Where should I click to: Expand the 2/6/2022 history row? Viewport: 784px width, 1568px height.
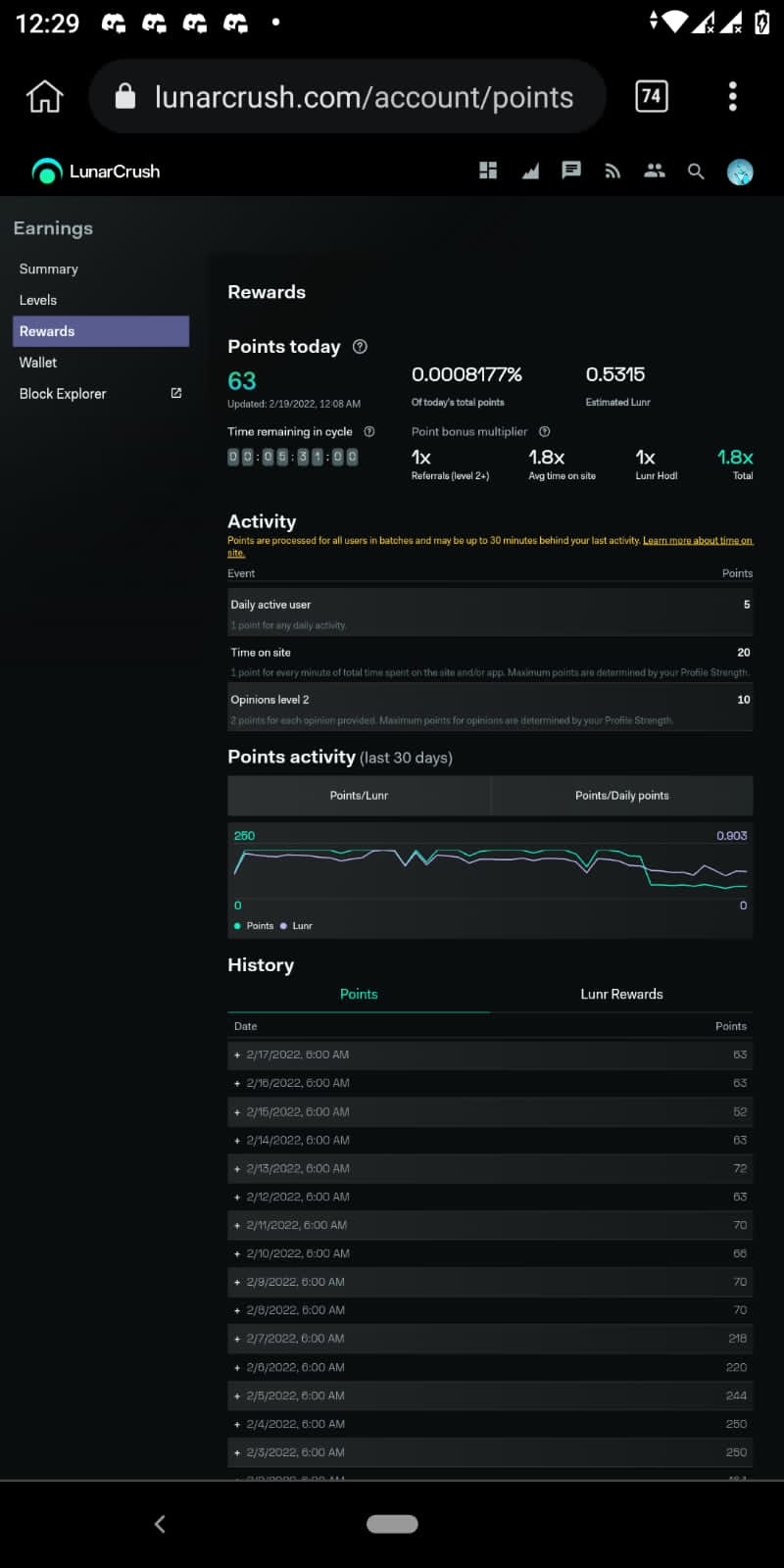click(490, 1367)
